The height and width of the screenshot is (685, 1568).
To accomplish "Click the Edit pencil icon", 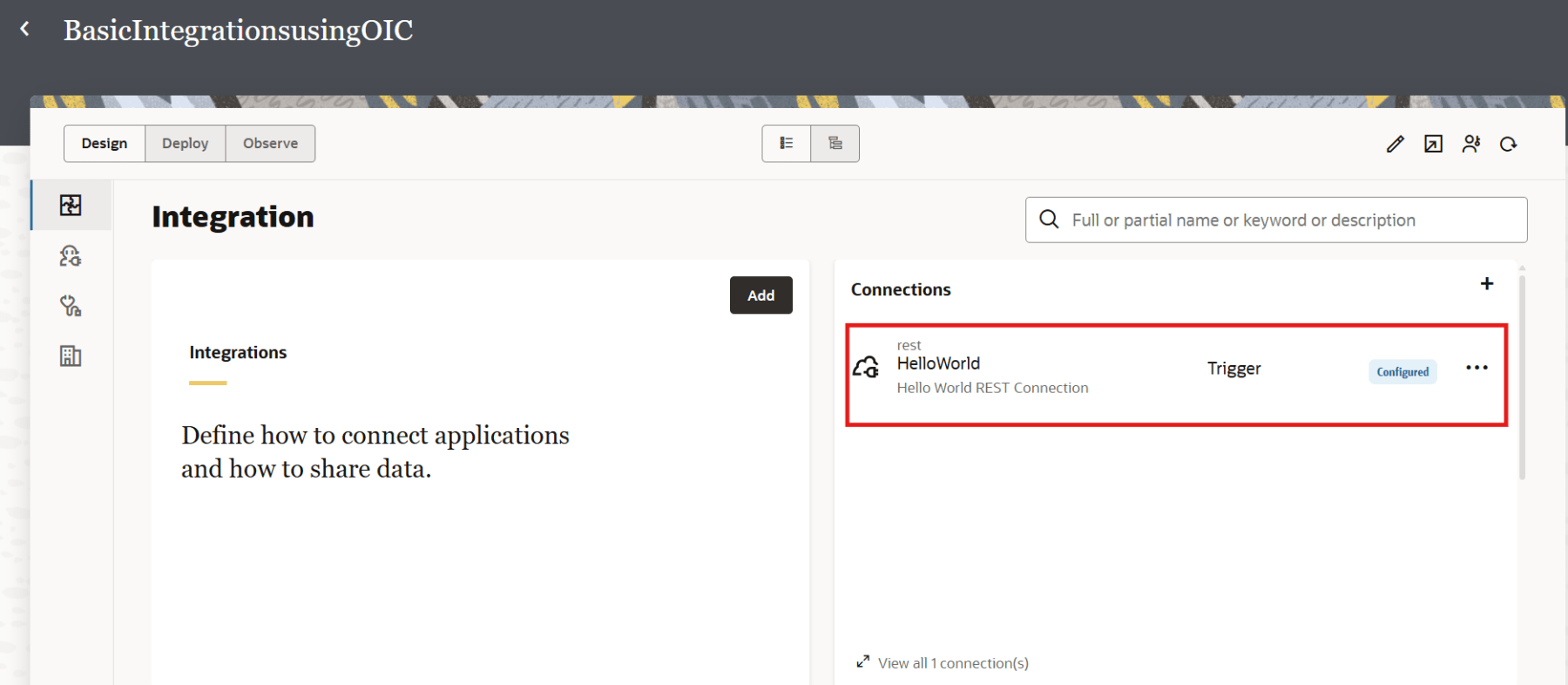I will [1395, 144].
